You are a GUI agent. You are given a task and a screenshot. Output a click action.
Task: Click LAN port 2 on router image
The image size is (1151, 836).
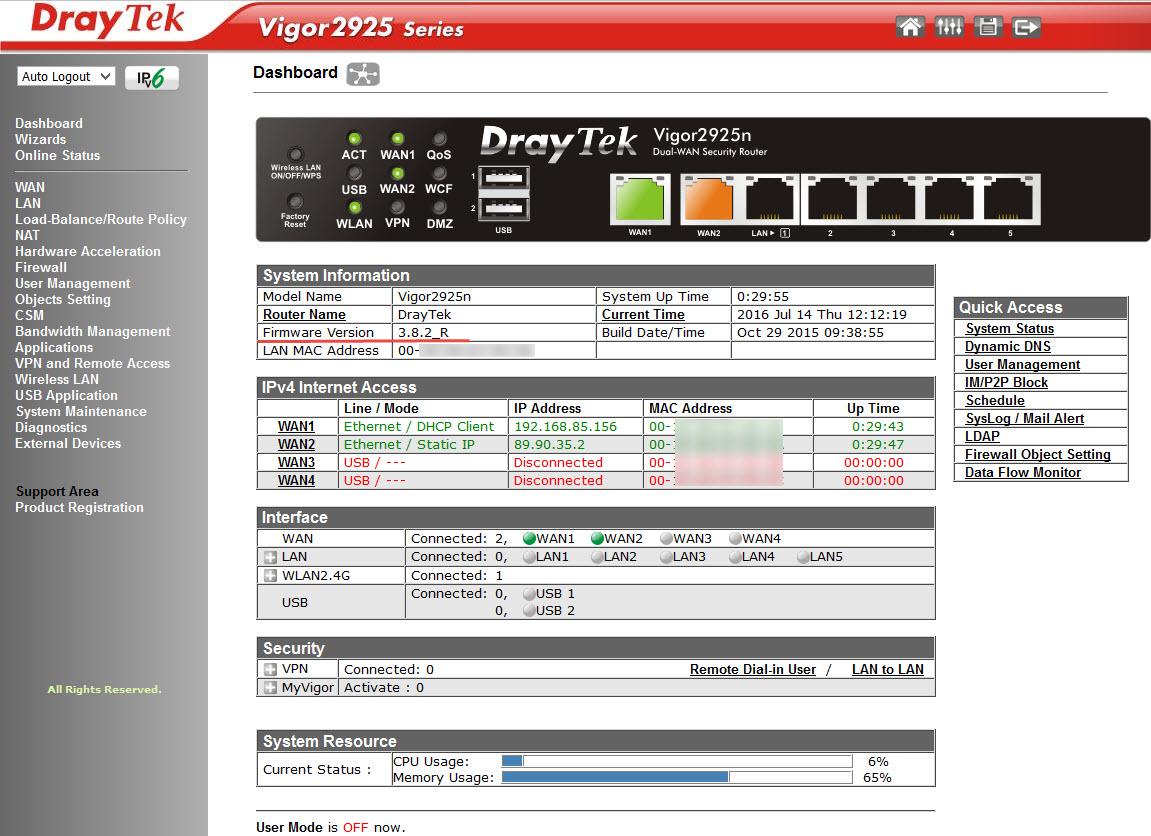pyautogui.click(x=832, y=199)
